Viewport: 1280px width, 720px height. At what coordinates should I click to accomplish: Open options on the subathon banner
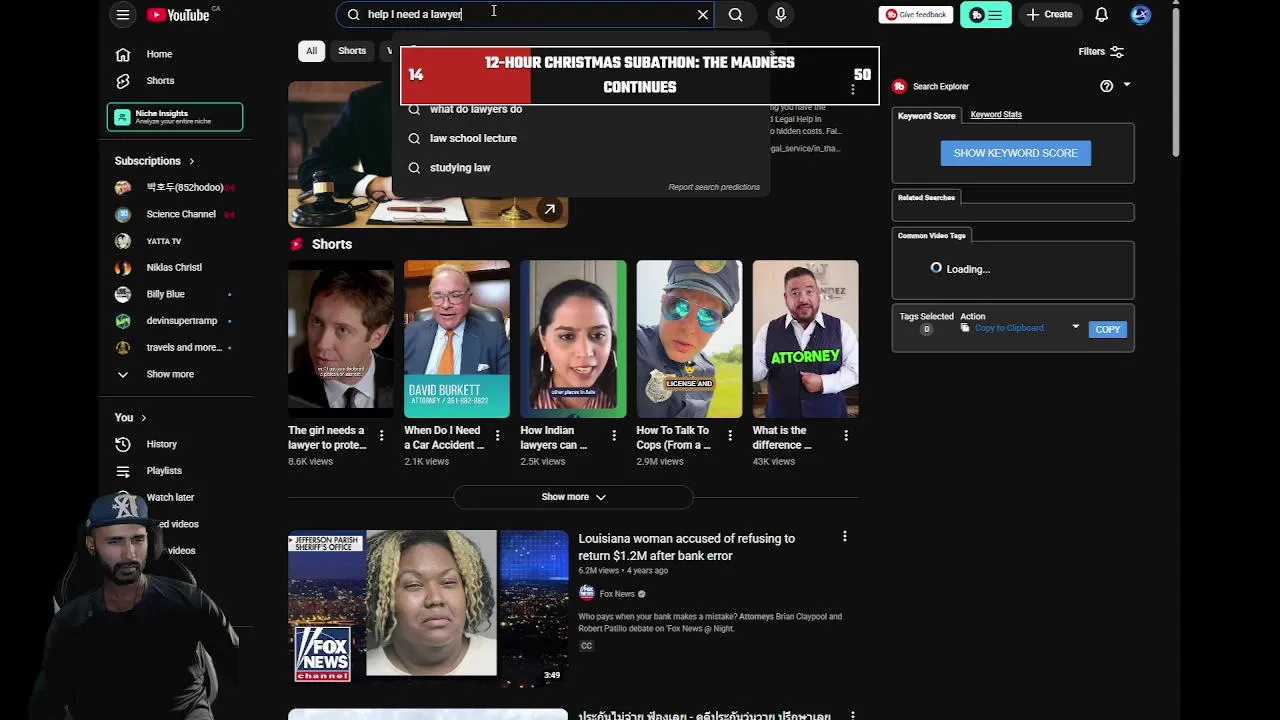853,90
